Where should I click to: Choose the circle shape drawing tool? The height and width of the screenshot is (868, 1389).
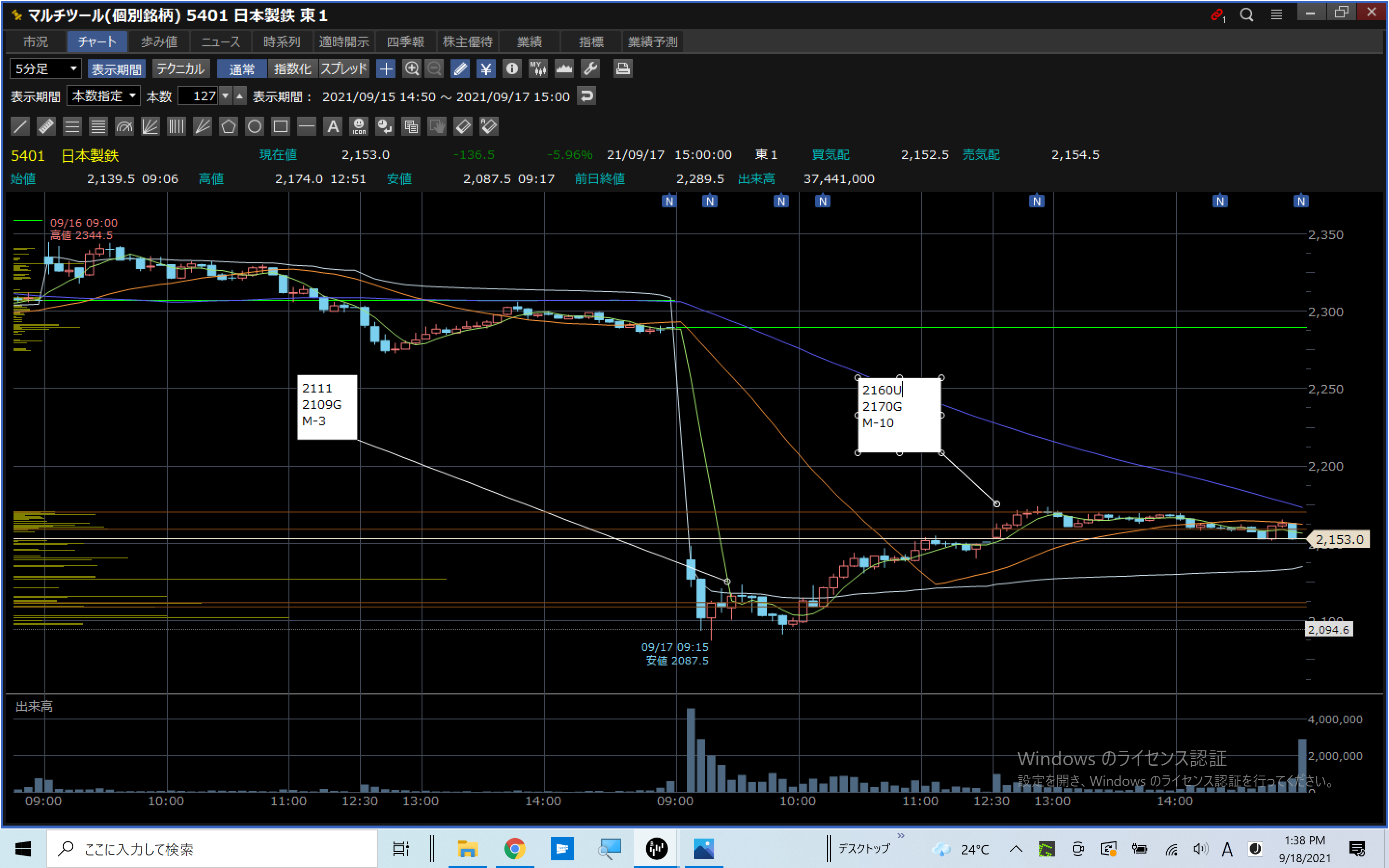[x=254, y=126]
